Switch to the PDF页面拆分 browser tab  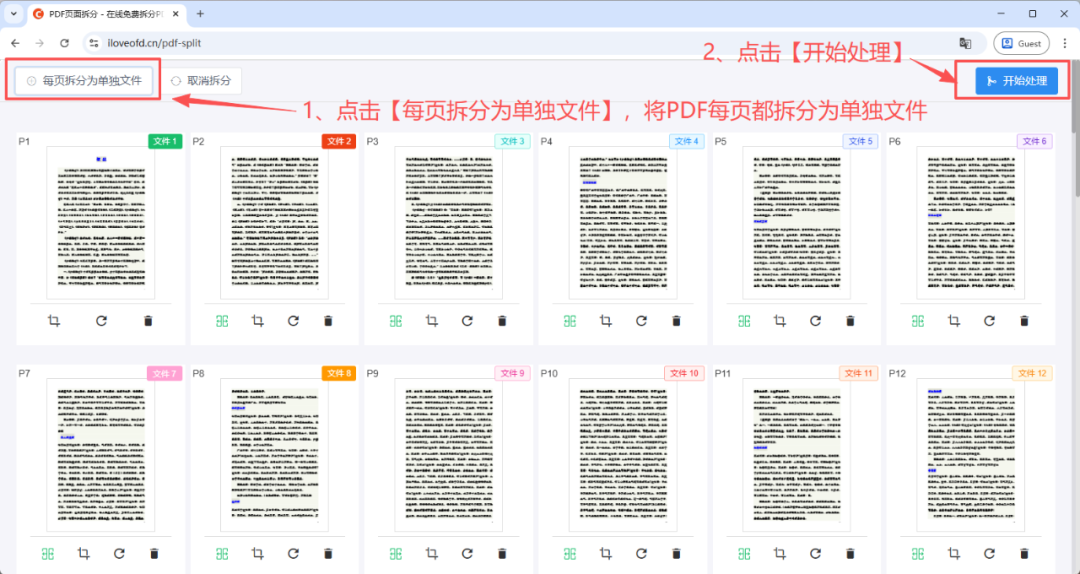coord(104,14)
